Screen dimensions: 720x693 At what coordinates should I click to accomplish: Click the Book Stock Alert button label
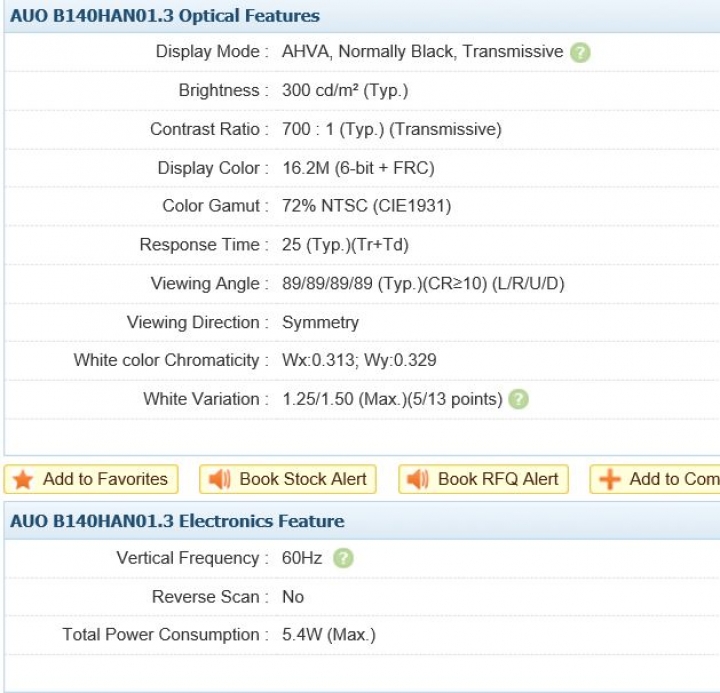coord(303,479)
